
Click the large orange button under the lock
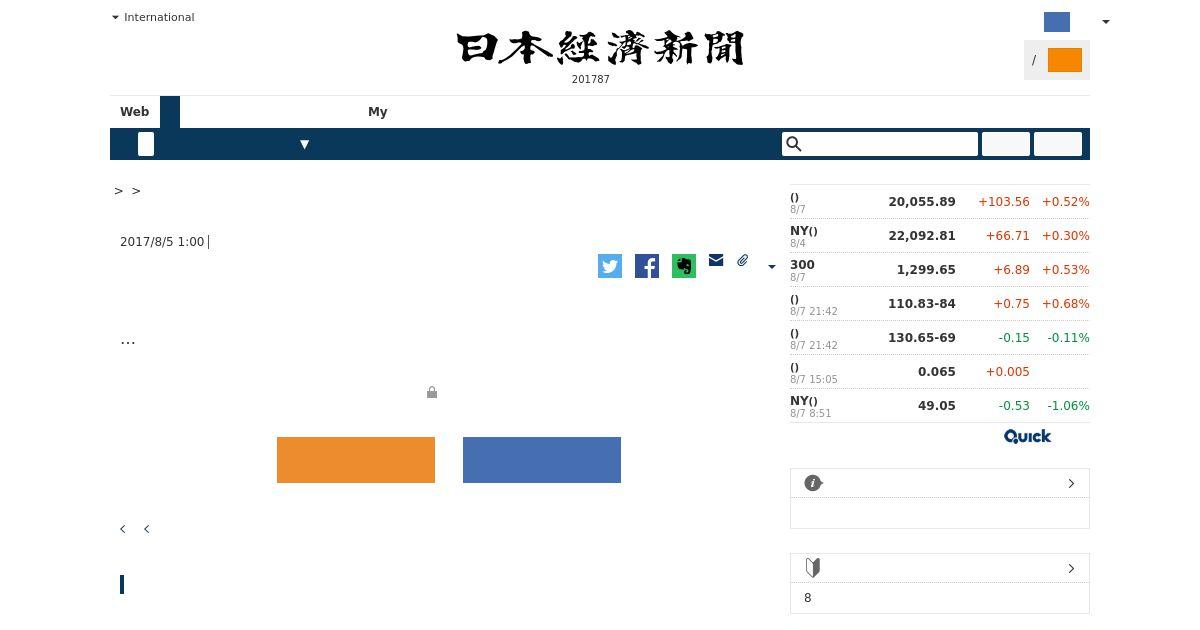pyautogui.click(x=356, y=460)
